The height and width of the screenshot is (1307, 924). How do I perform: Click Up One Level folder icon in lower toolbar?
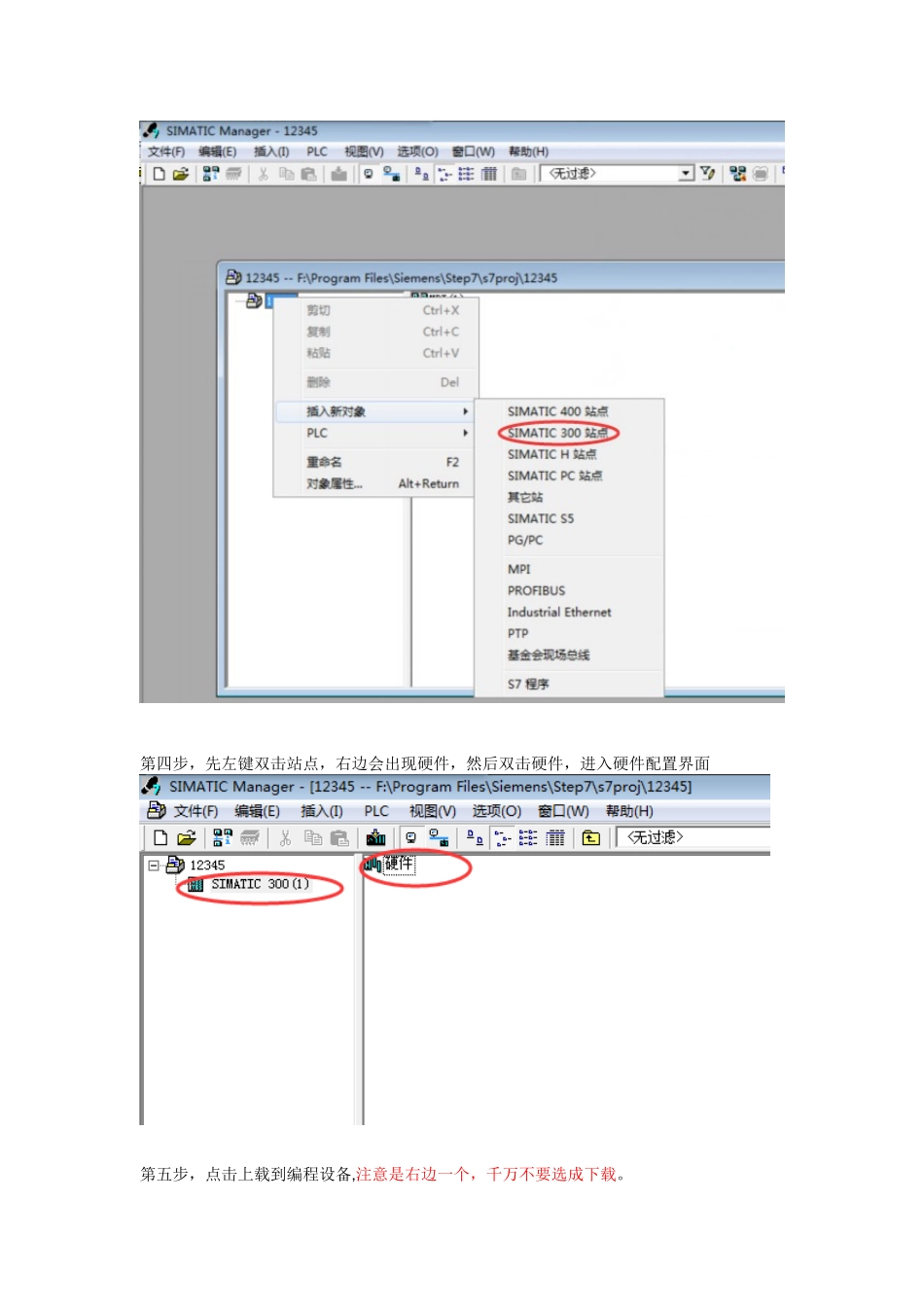pos(591,837)
